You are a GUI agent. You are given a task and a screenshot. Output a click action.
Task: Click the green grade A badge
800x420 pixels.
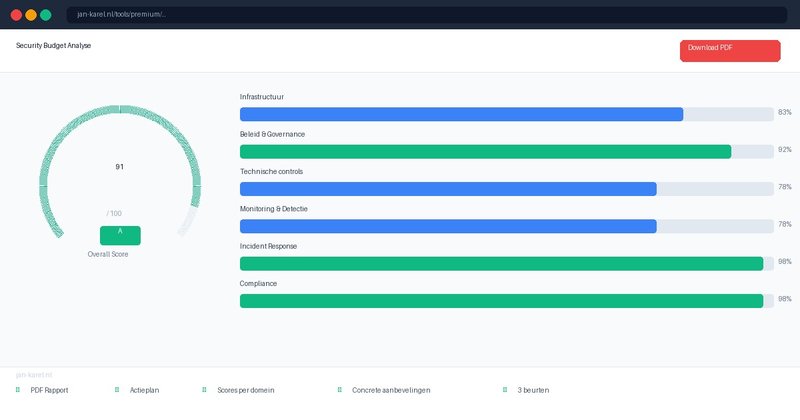pos(120,235)
